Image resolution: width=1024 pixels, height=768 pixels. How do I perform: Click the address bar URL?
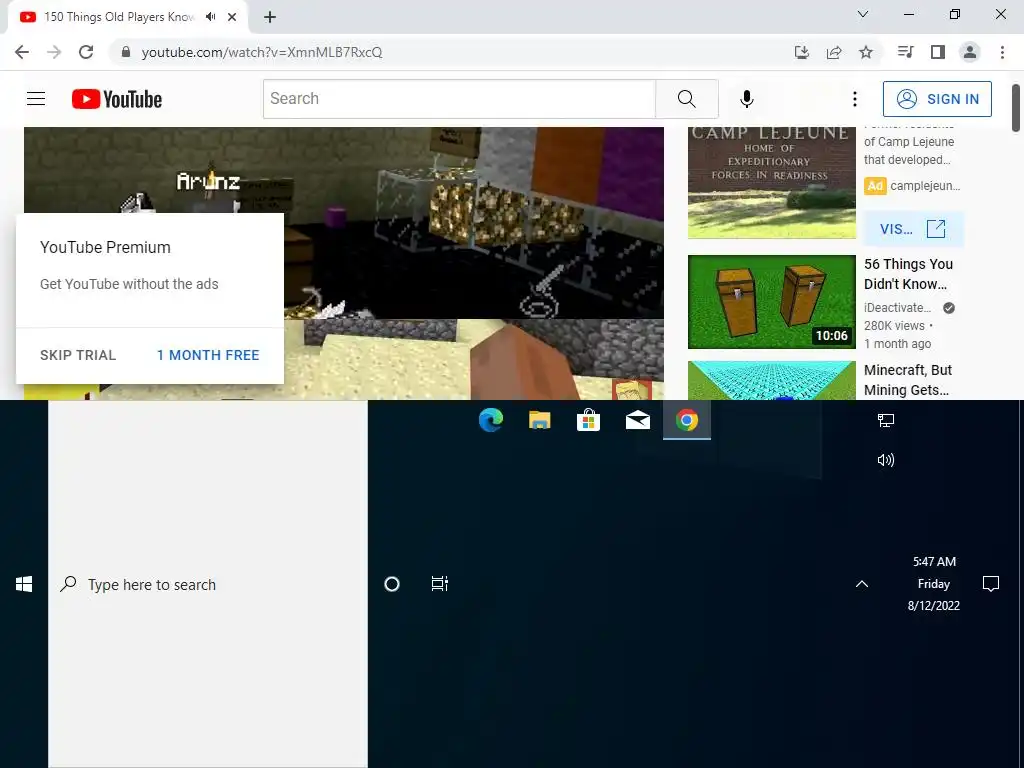262,52
